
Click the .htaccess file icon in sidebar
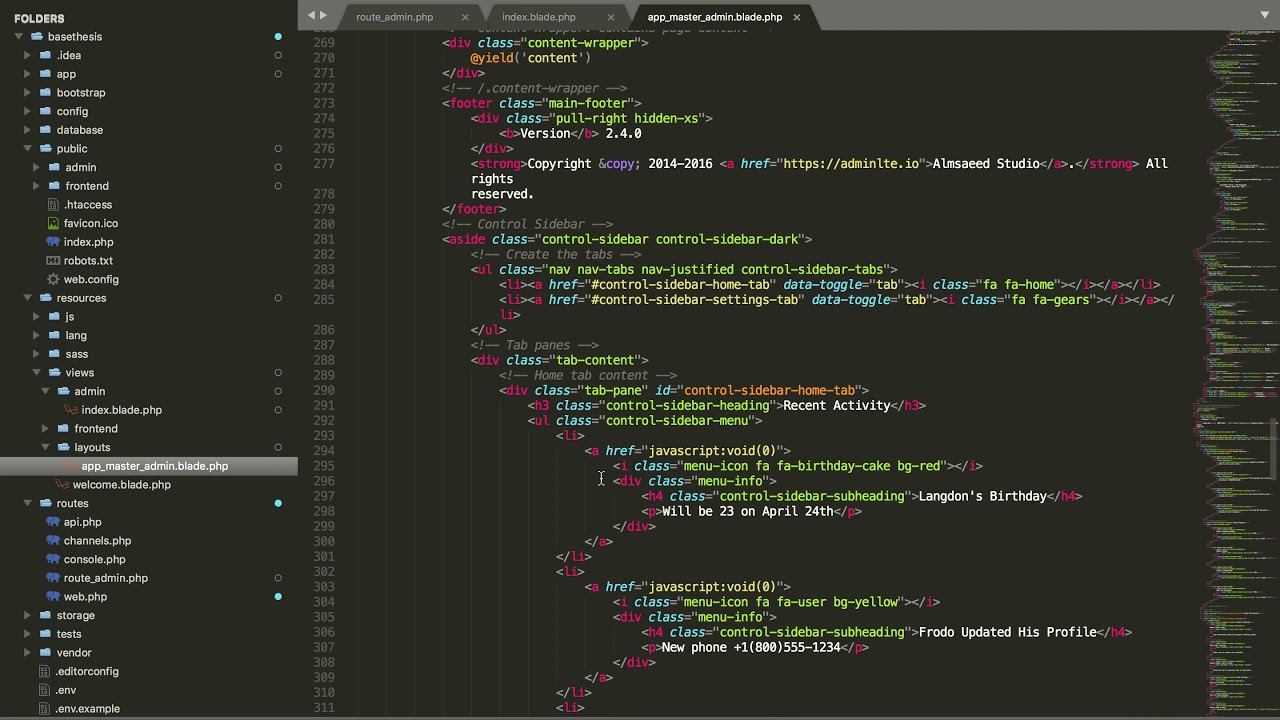click(54, 205)
